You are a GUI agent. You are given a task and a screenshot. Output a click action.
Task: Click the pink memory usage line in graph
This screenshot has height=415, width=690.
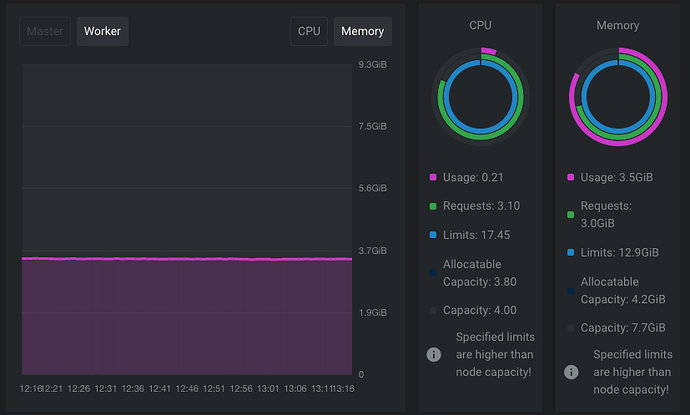point(186,259)
